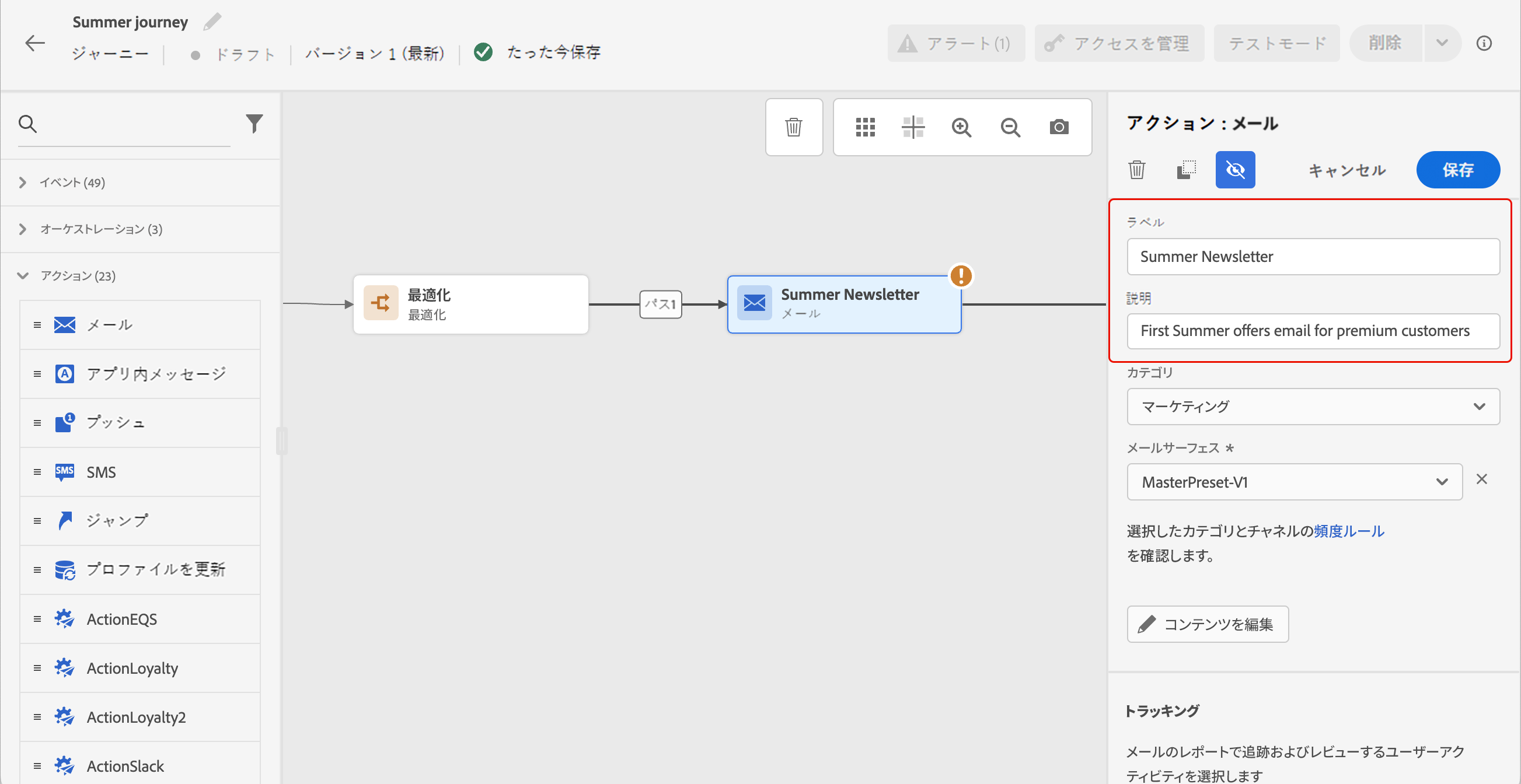This screenshot has height=784, width=1521.
Task: Take a canvas screenshot with camera icon
Action: (x=1059, y=127)
